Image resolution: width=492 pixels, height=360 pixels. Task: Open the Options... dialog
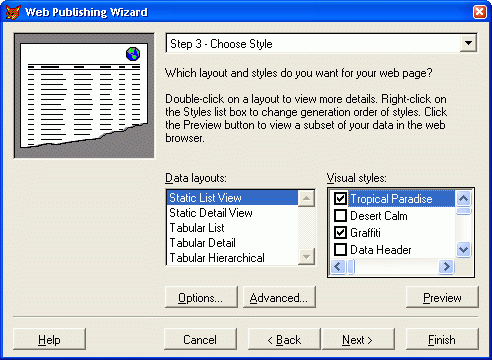[201, 297]
